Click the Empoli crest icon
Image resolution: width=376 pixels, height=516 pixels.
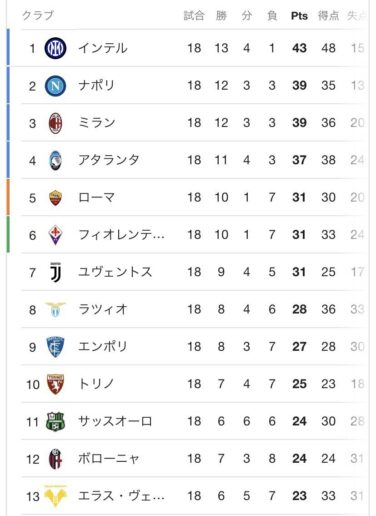[55, 347]
